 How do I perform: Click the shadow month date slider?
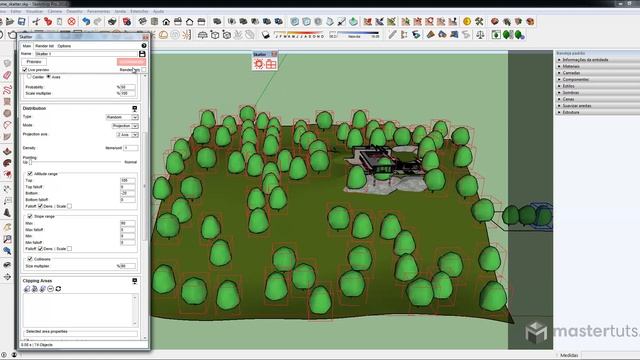[300, 34]
